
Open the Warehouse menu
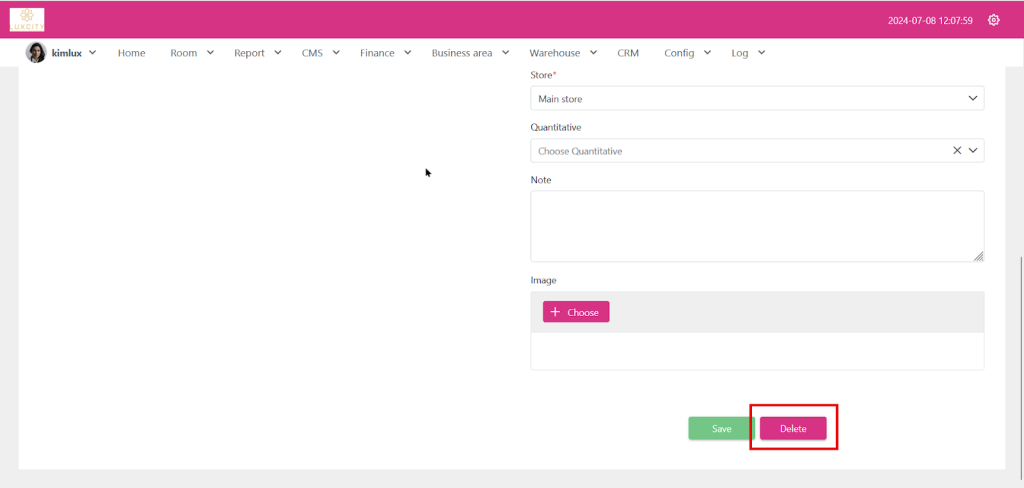coord(562,53)
